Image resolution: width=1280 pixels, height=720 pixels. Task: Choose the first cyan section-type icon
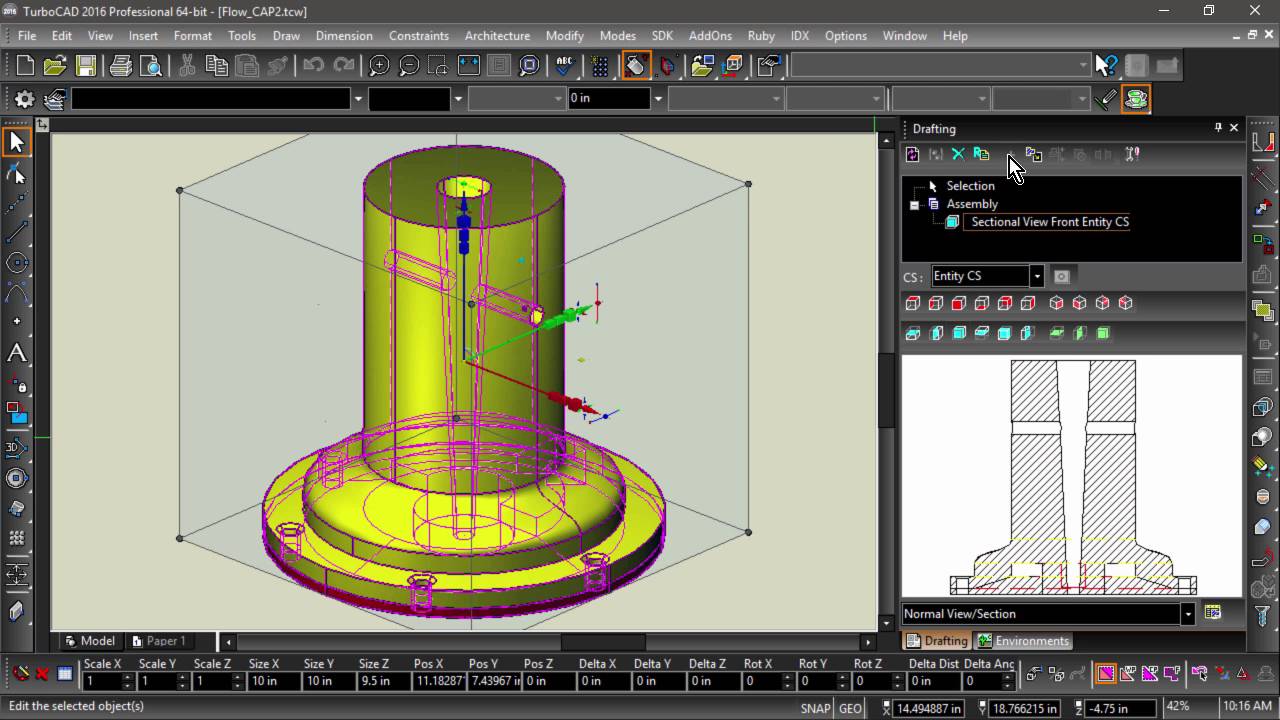click(912, 333)
